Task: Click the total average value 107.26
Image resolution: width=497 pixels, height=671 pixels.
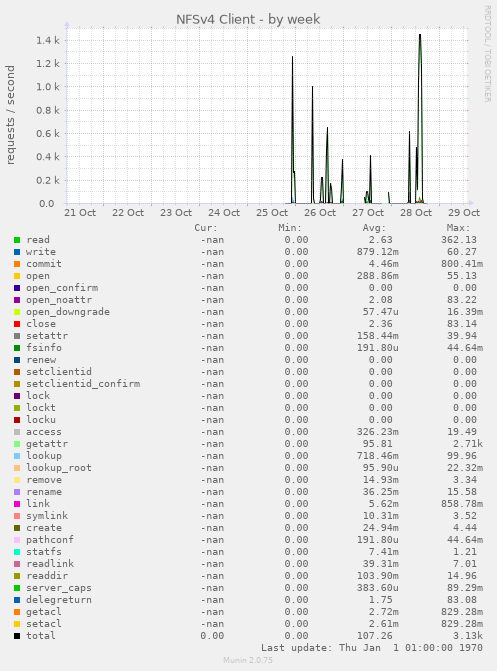Action: (x=375, y=635)
